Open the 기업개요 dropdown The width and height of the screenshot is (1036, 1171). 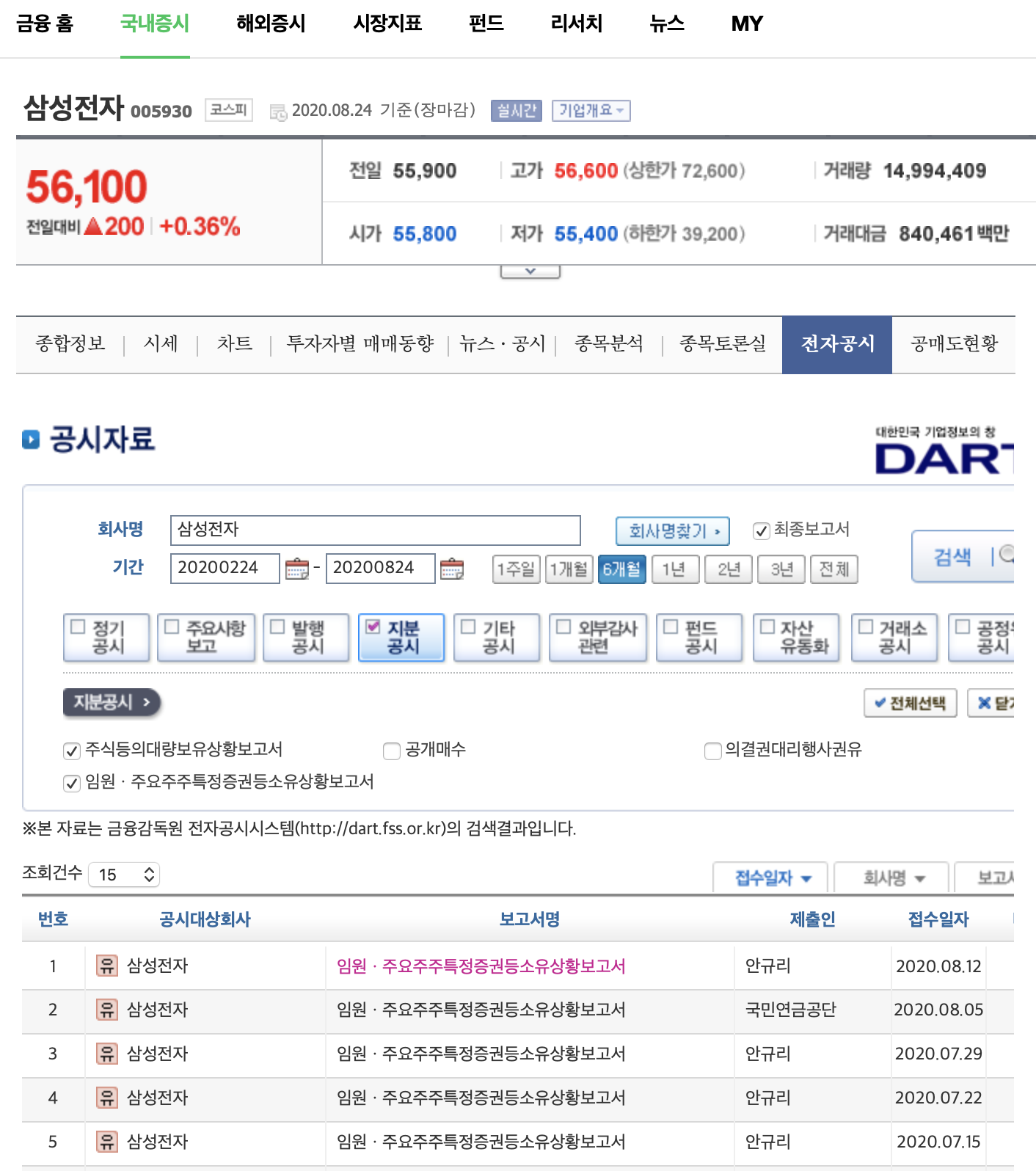pos(591,111)
